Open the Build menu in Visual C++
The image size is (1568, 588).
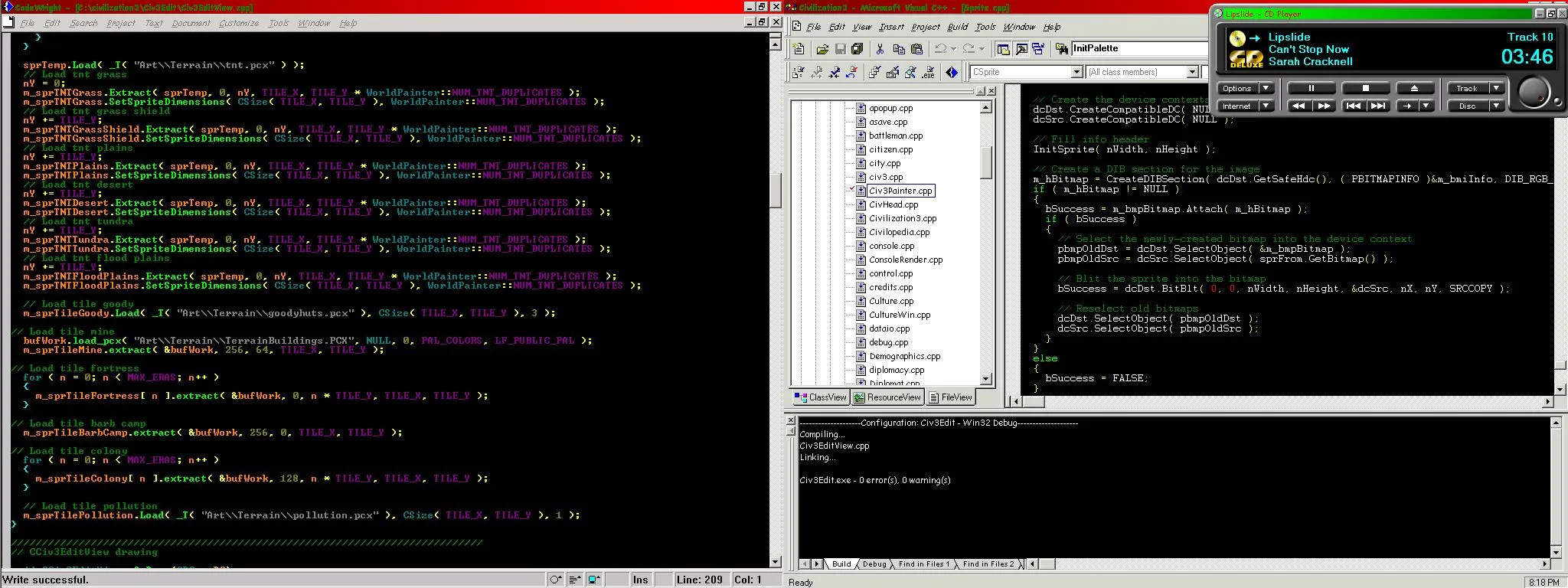point(957,27)
